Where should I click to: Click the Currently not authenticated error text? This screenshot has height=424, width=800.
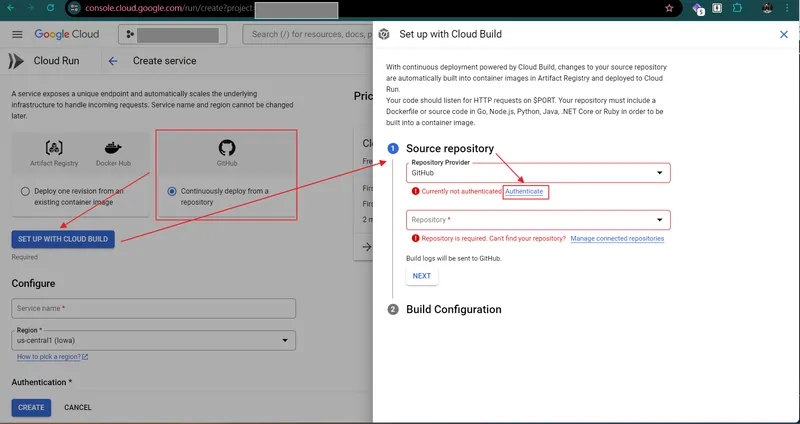(461, 191)
